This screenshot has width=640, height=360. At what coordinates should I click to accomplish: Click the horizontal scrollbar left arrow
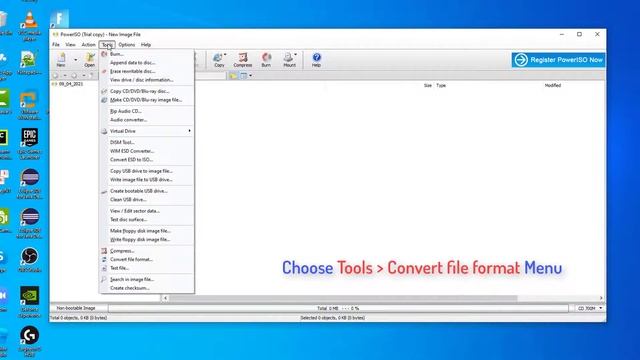point(165,298)
